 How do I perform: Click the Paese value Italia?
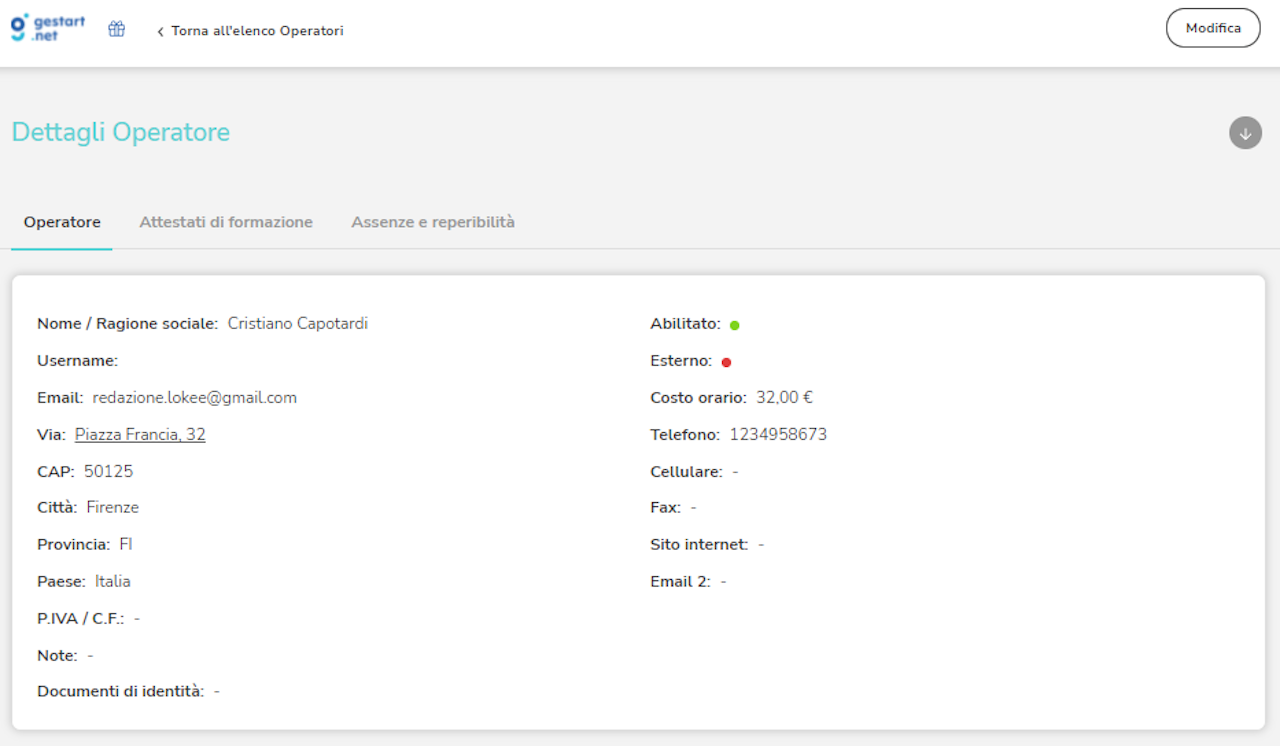coord(113,581)
